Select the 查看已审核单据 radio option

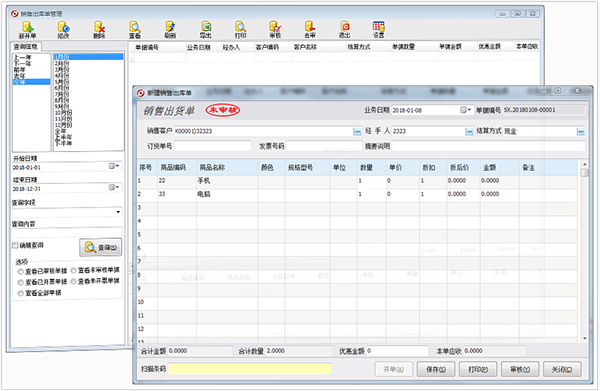click(x=21, y=271)
